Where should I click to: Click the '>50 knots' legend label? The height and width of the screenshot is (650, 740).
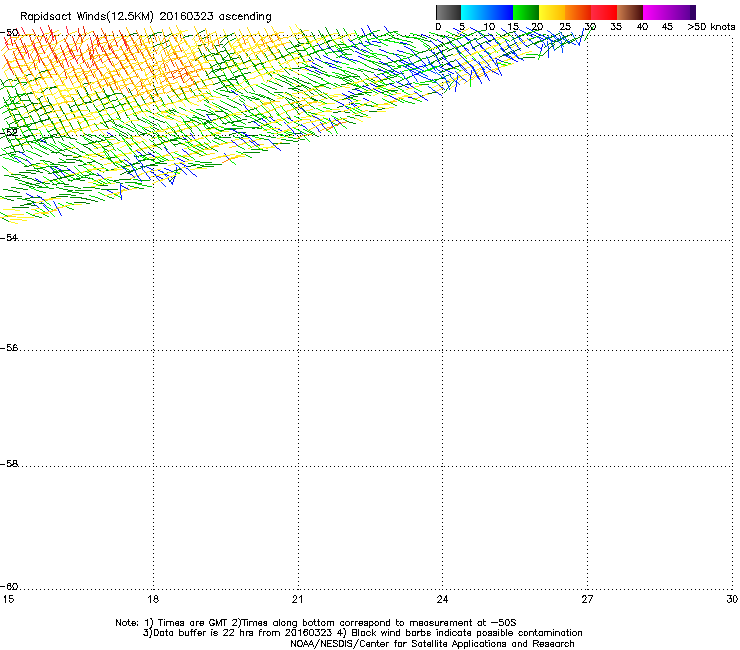click(711, 27)
